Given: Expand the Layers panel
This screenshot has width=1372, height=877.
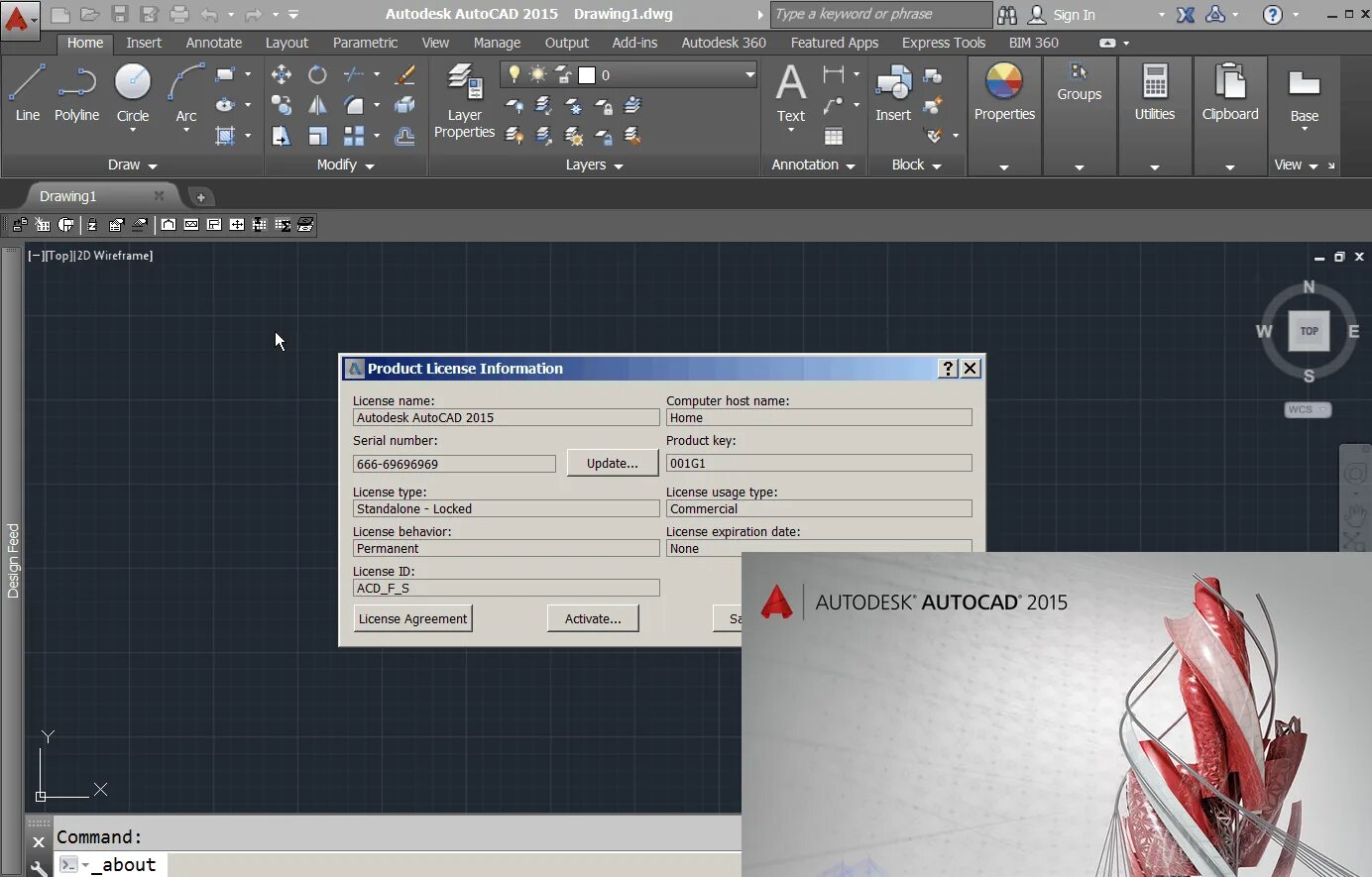Looking at the screenshot, I should [594, 164].
